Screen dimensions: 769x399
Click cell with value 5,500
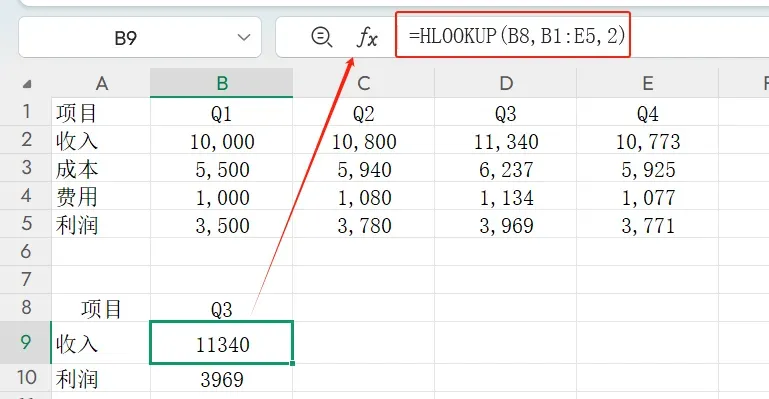pyautogui.click(x=222, y=168)
